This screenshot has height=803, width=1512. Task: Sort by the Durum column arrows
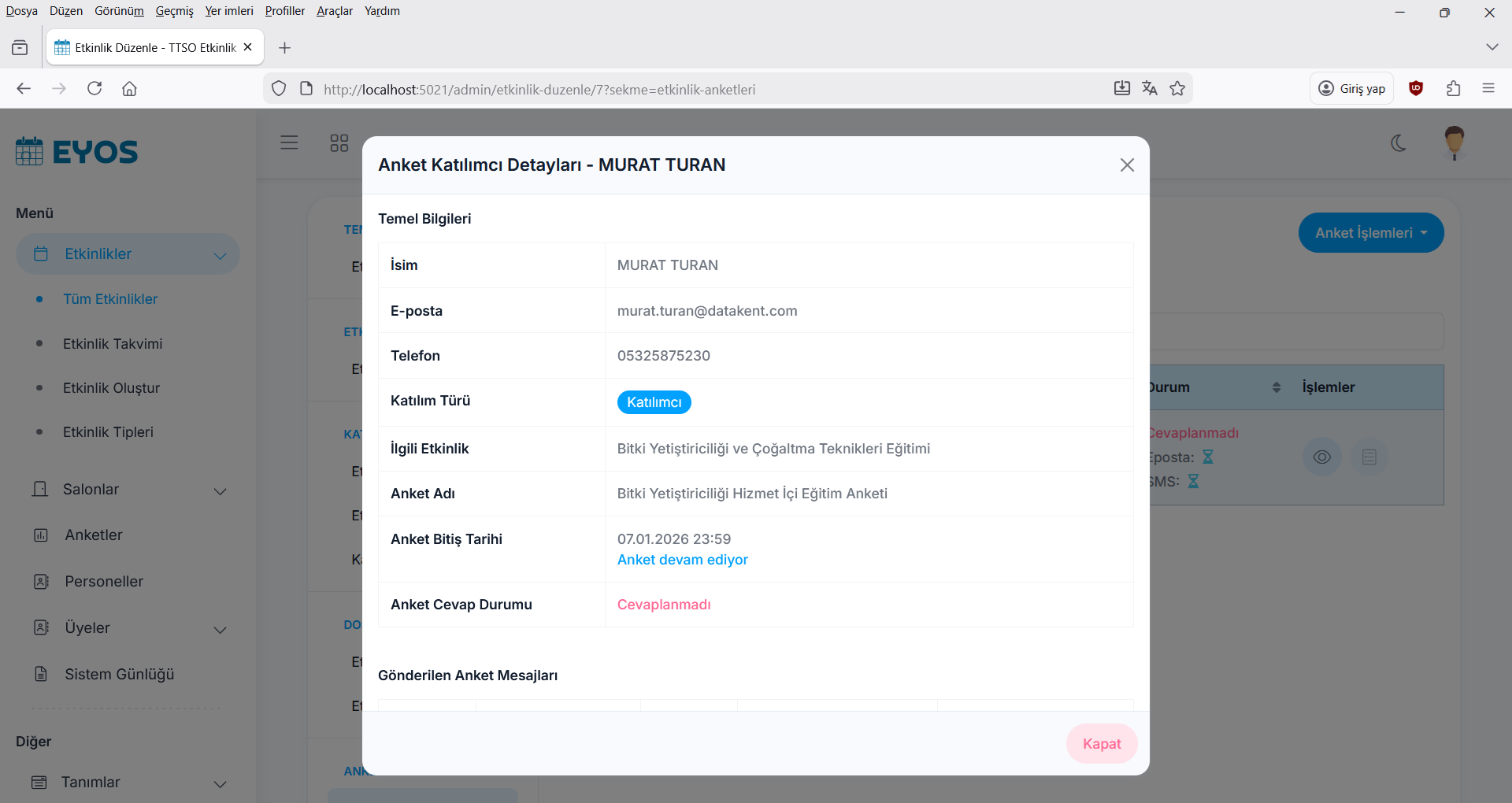click(1276, 387)
